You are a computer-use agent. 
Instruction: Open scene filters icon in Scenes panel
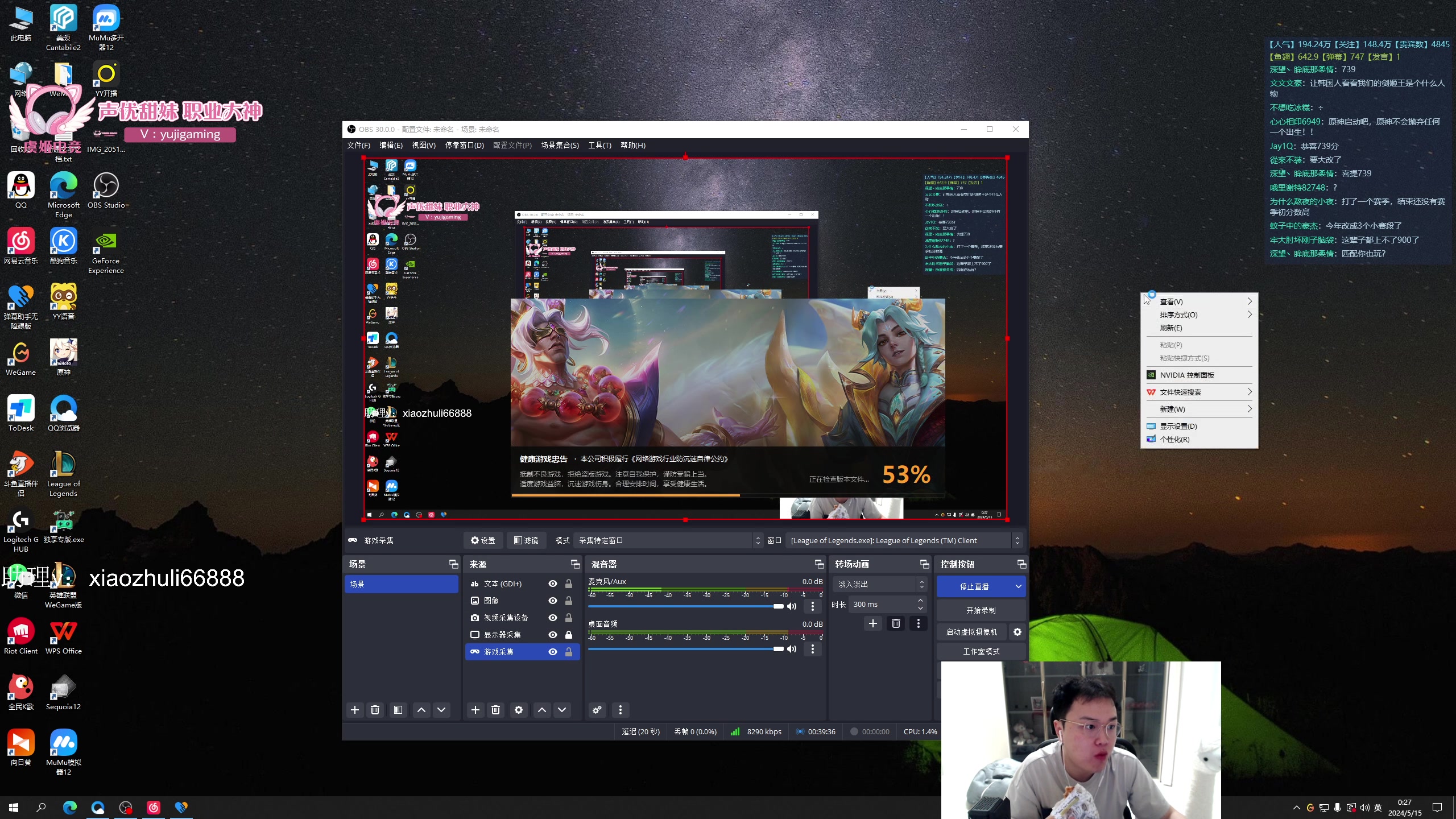coord(398,710)
